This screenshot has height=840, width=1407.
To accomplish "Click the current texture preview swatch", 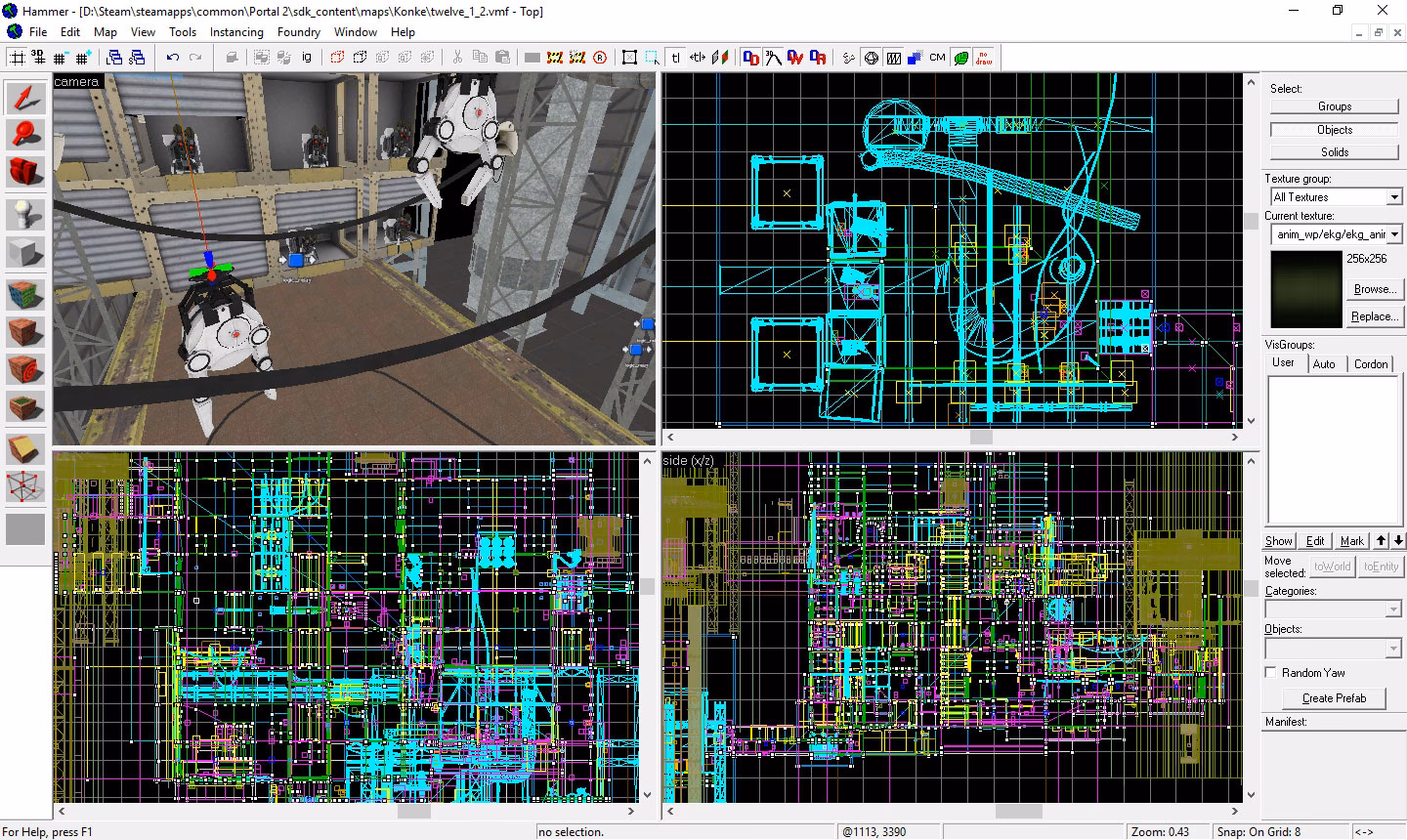I will 1305,289.
